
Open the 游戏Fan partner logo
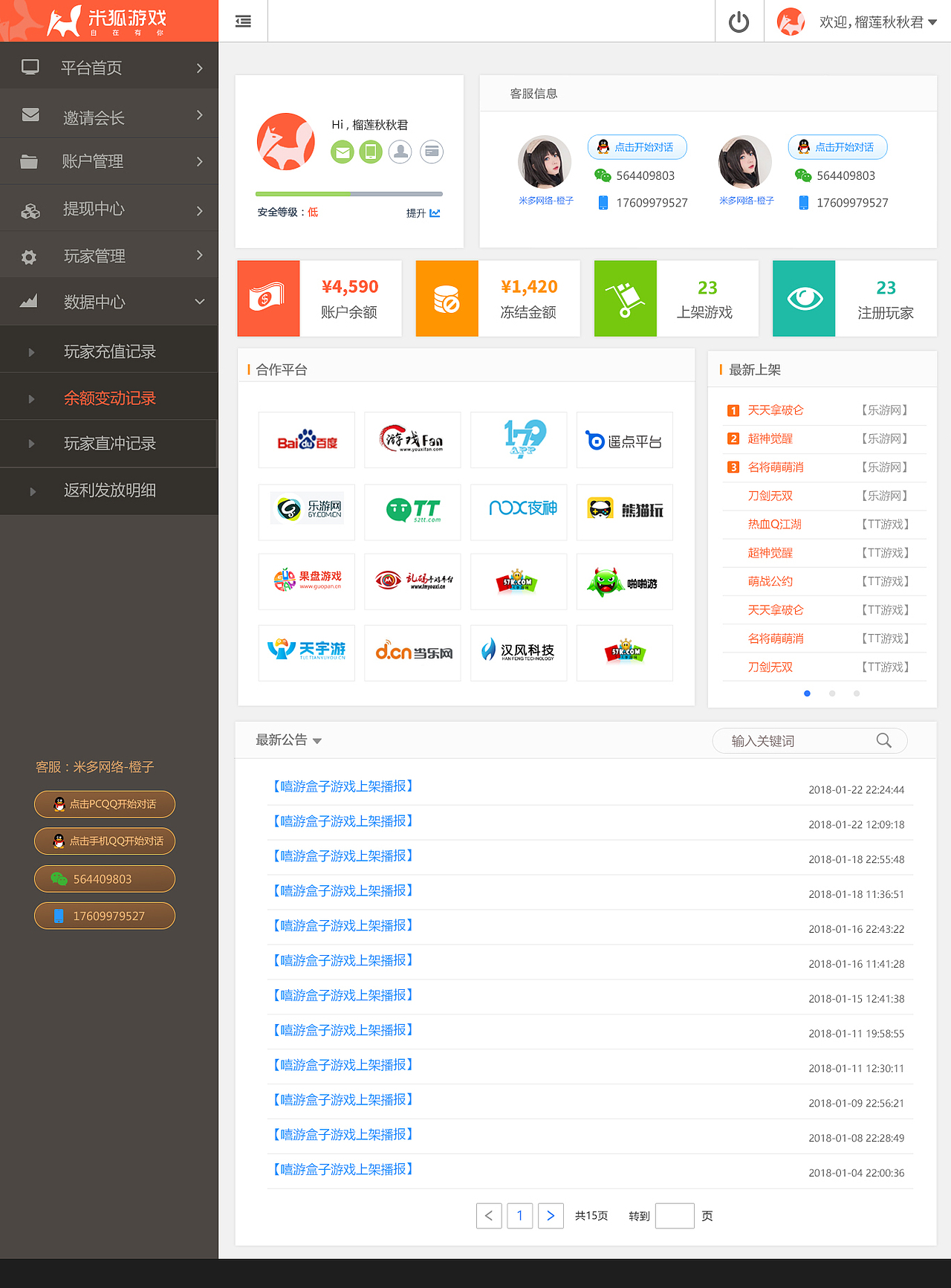click(412, 440)
